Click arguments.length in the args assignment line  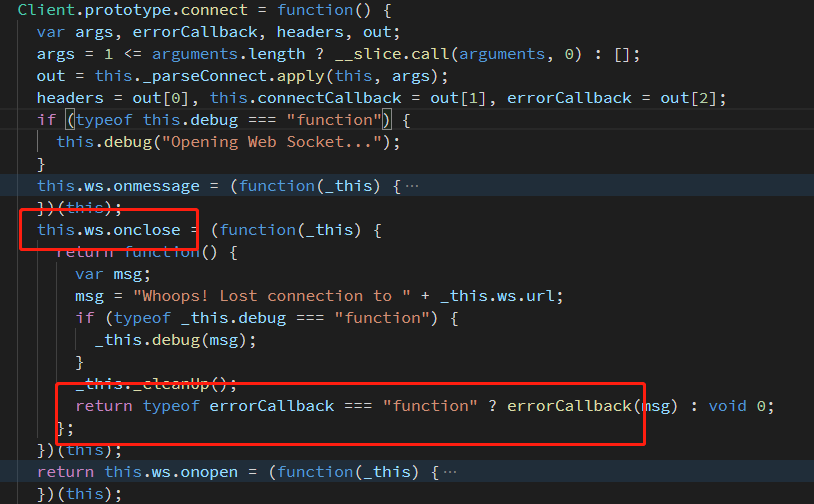[x=228, y=54]
